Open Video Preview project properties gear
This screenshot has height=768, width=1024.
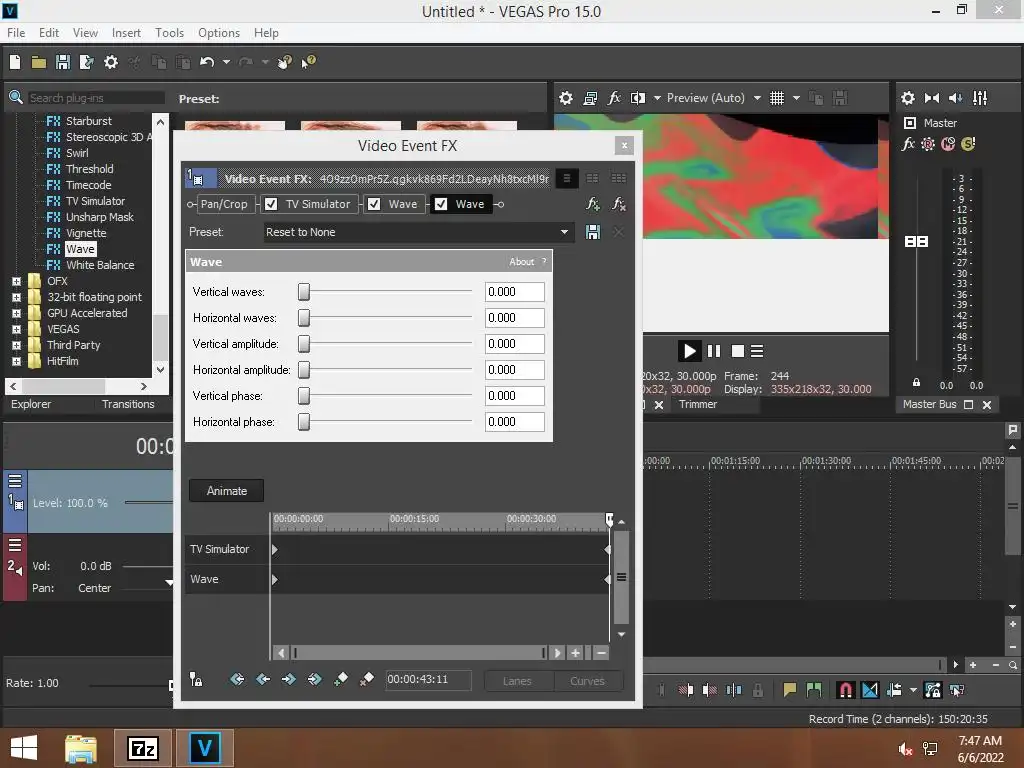[566, 98]
